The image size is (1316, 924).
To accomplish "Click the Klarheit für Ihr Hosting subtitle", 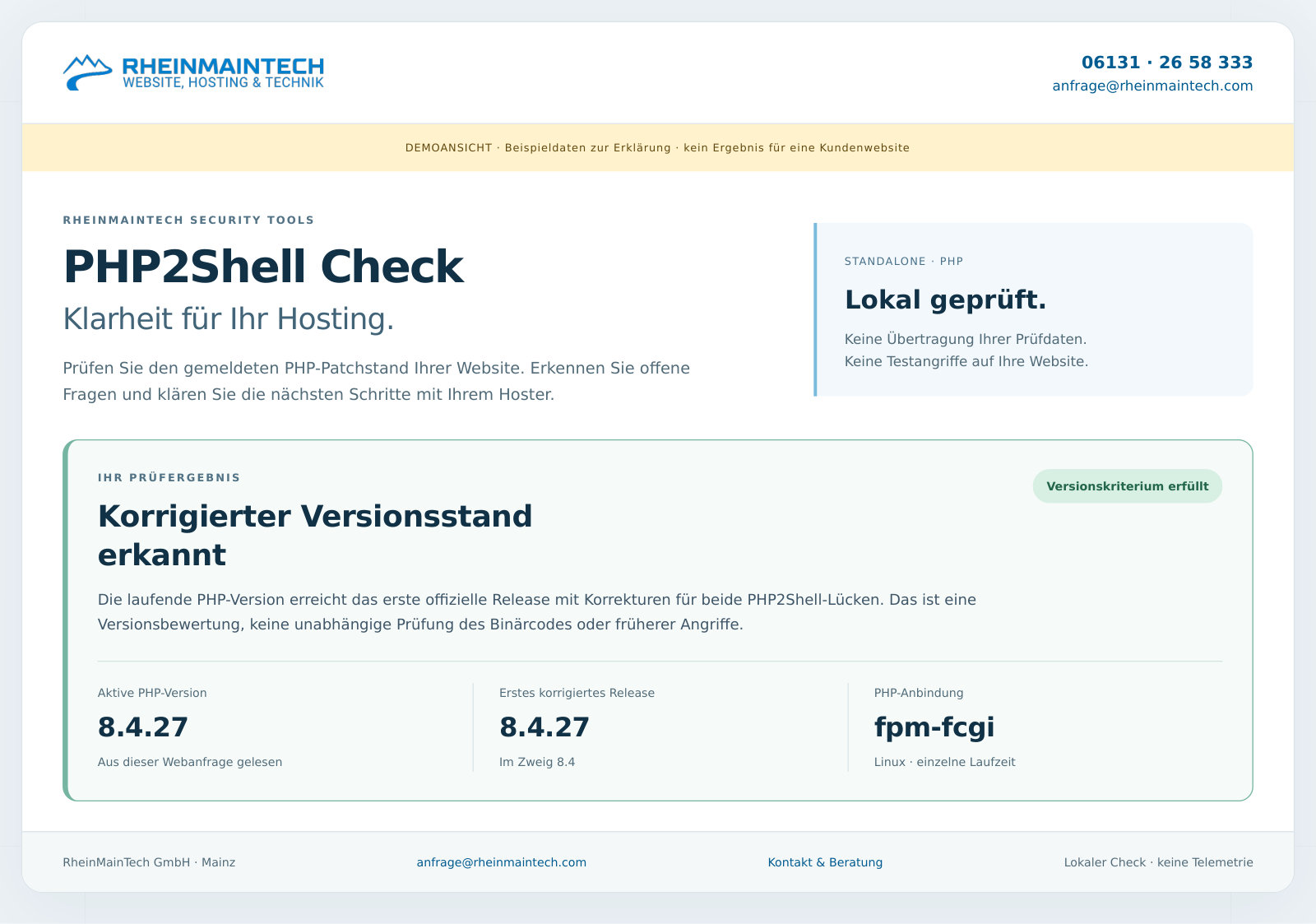I will point(229,319).
